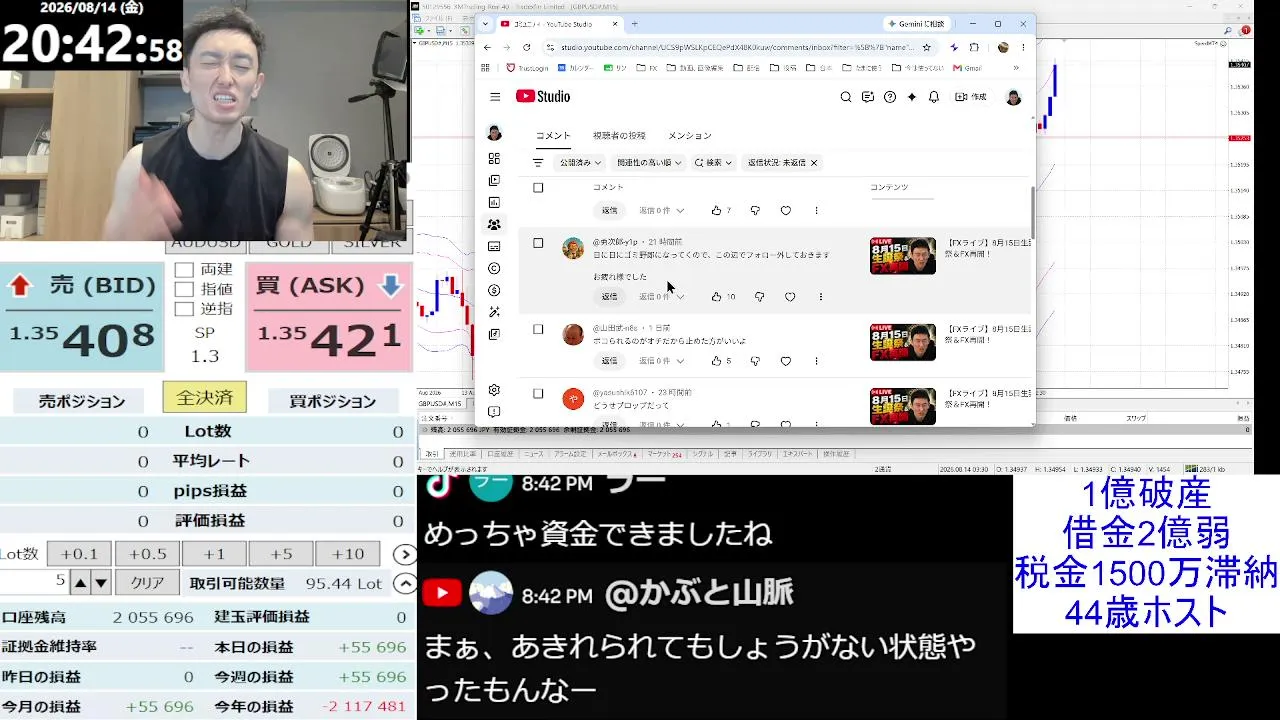Image resolution: width=1280 pixels, height=720 pixels.
Task: Dislike the @山田武 comment
Action: 756,361
